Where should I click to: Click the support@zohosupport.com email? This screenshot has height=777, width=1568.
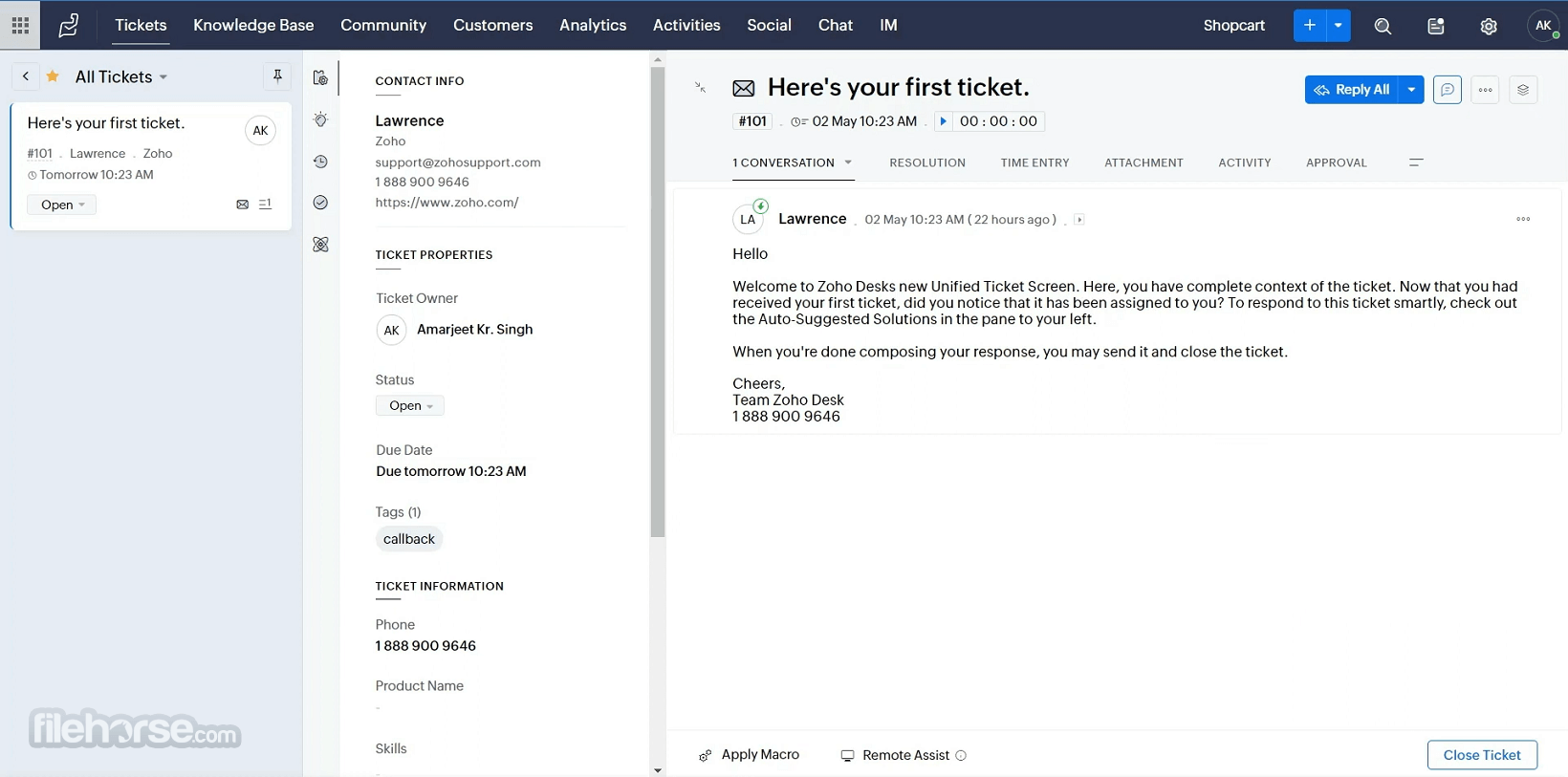click(458, 162)
